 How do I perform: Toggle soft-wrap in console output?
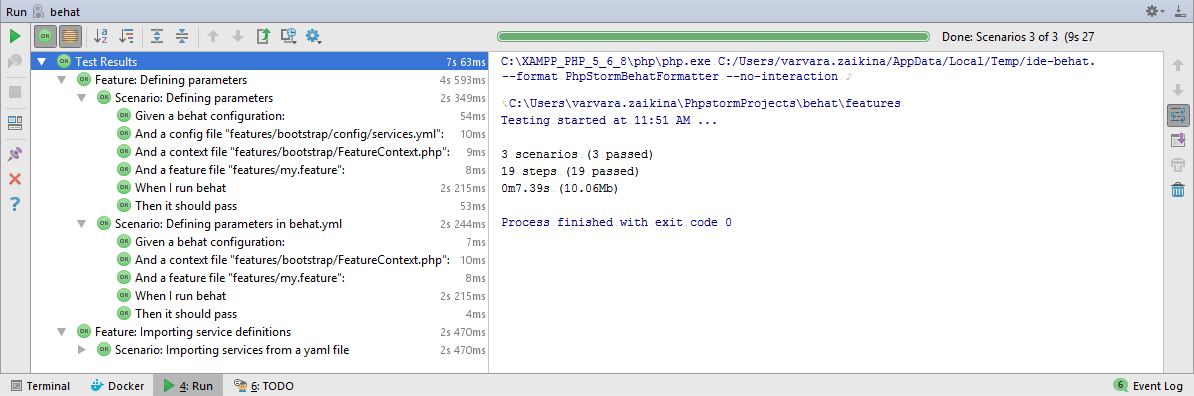1178,116
